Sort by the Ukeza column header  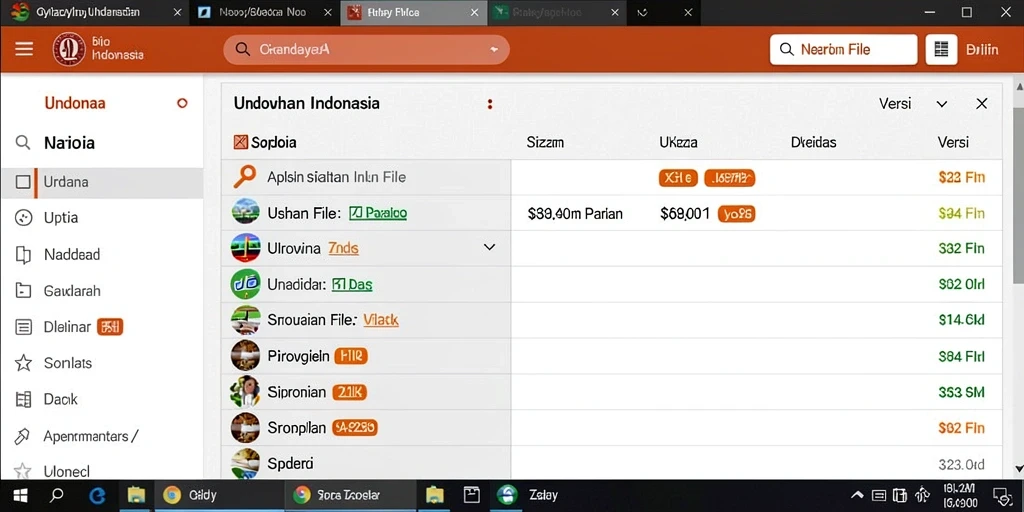678,142
